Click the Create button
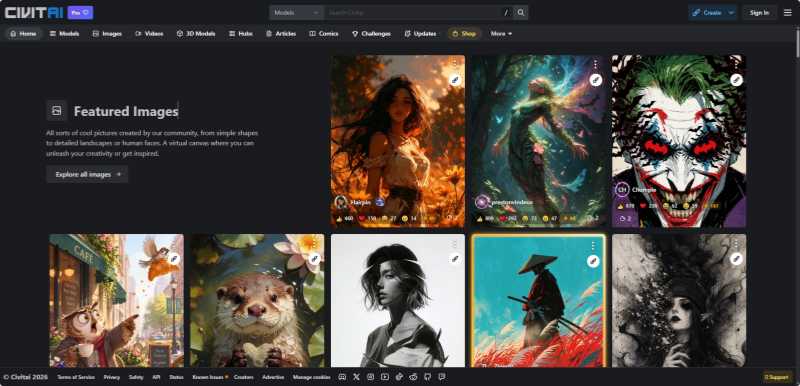Viewport: 800px width, 386px height. point(707,13)
